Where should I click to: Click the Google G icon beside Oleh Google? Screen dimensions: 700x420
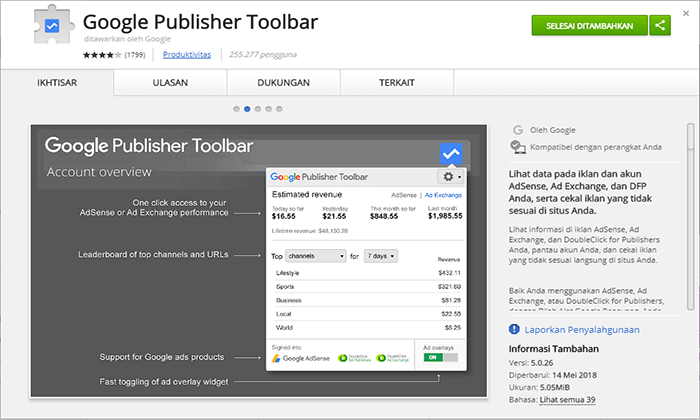(x=517, y=130)
